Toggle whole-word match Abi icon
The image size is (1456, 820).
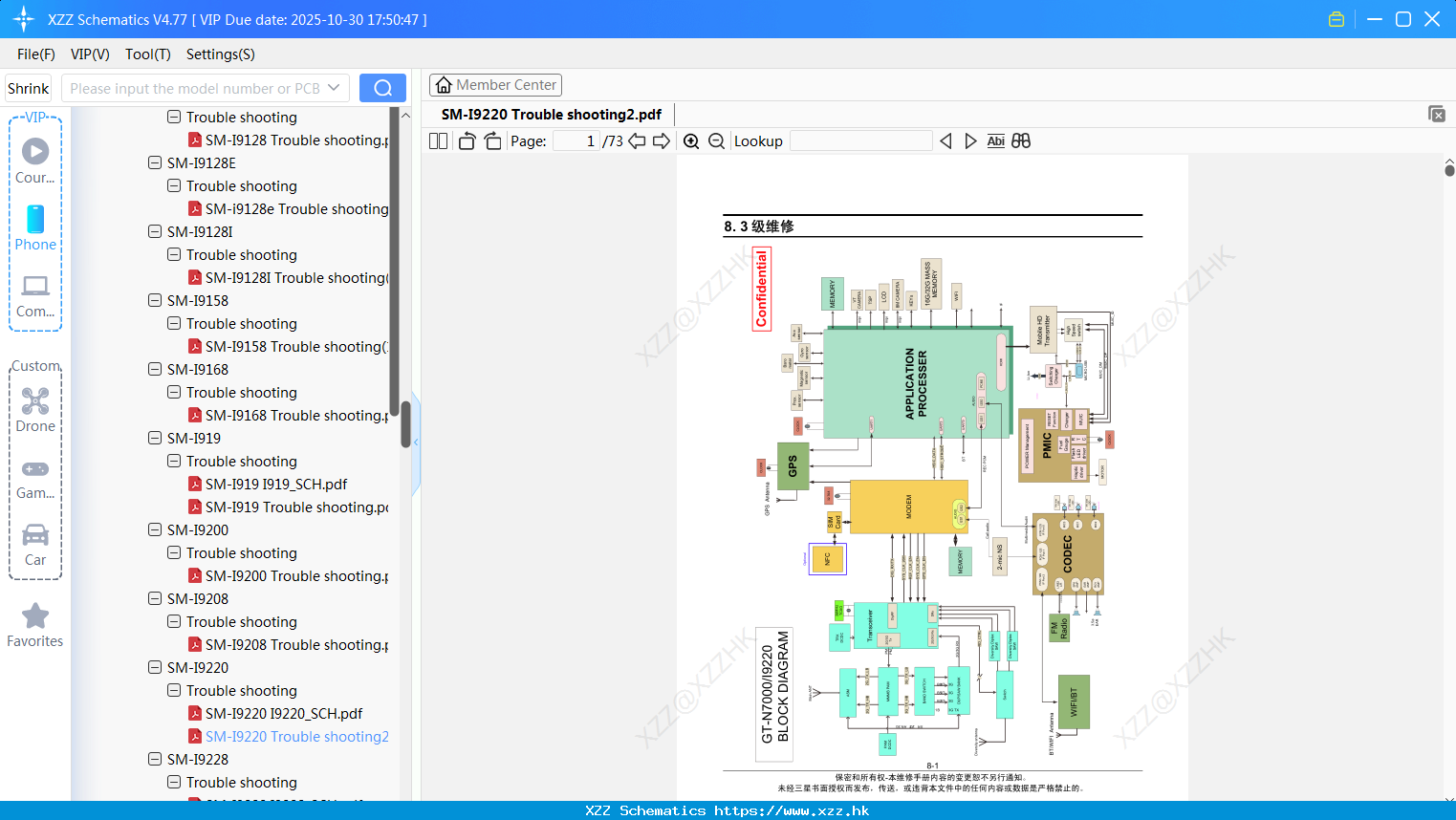(x=995, y=140)
